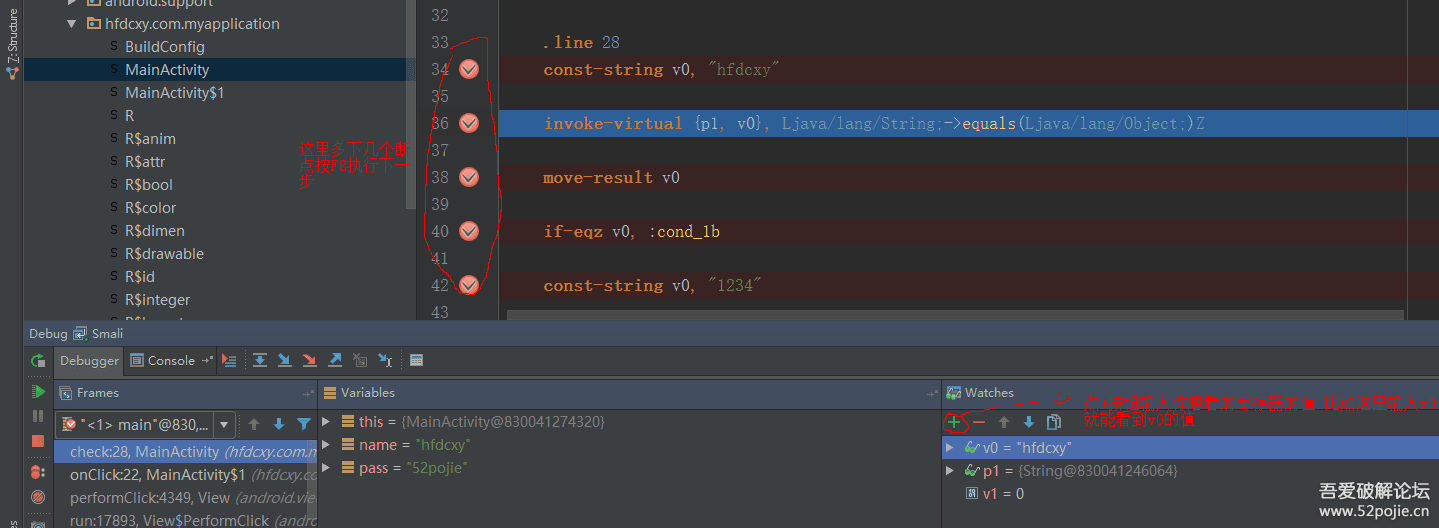Move watch up in Watches panel
Image resolution: width=1439 pixels, height=528 pixels.
(1005, 422)
